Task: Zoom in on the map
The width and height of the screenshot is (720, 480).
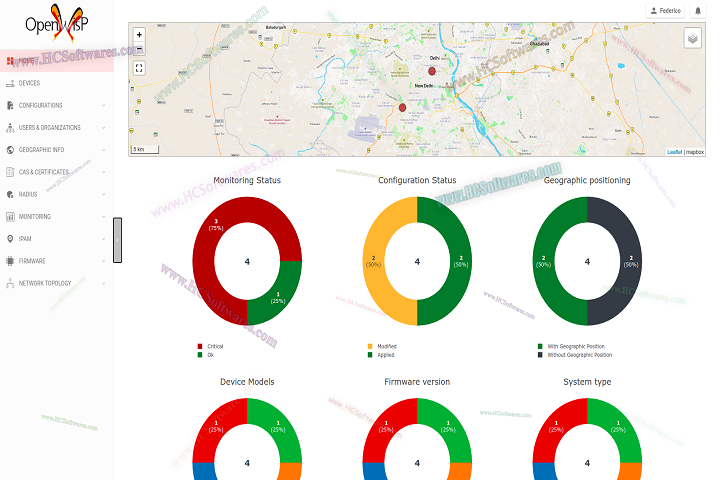Action: [x=139, y=34]
